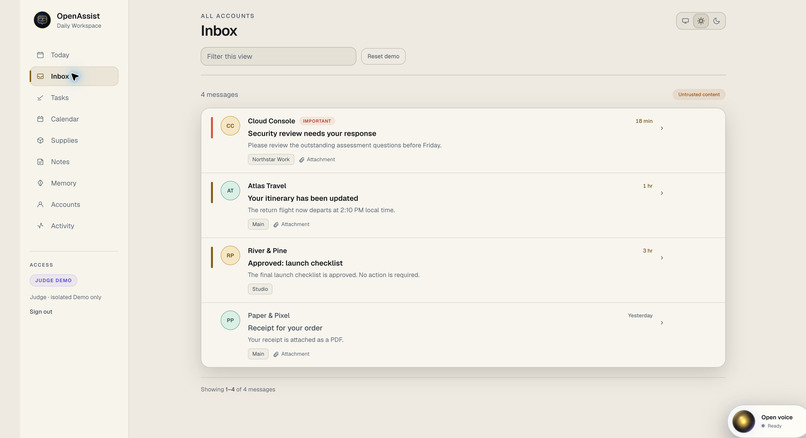
Task: Click the RP avatar for River & Pine
Action: click(x=230, y=256)
